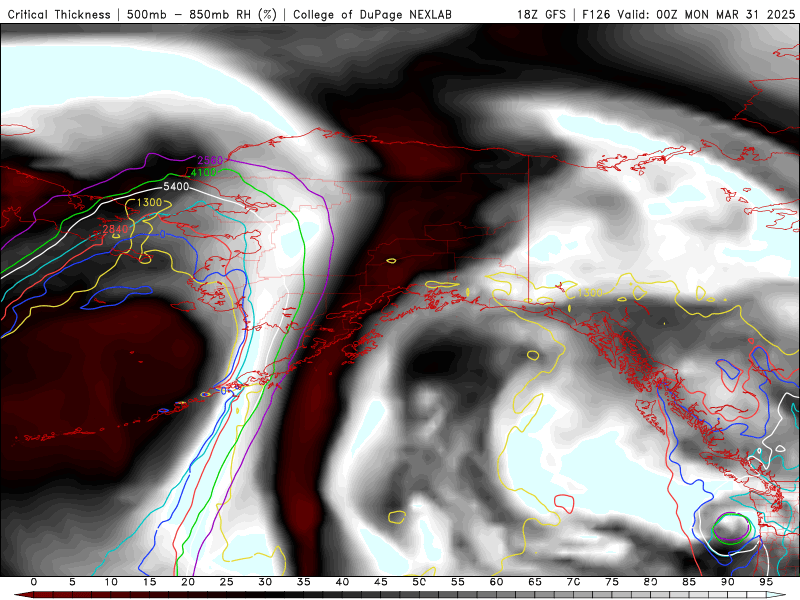Click colorbar tick label "95"
This screenshot has width=800, height=600.
pyautogui.click(x=766, y=582)
